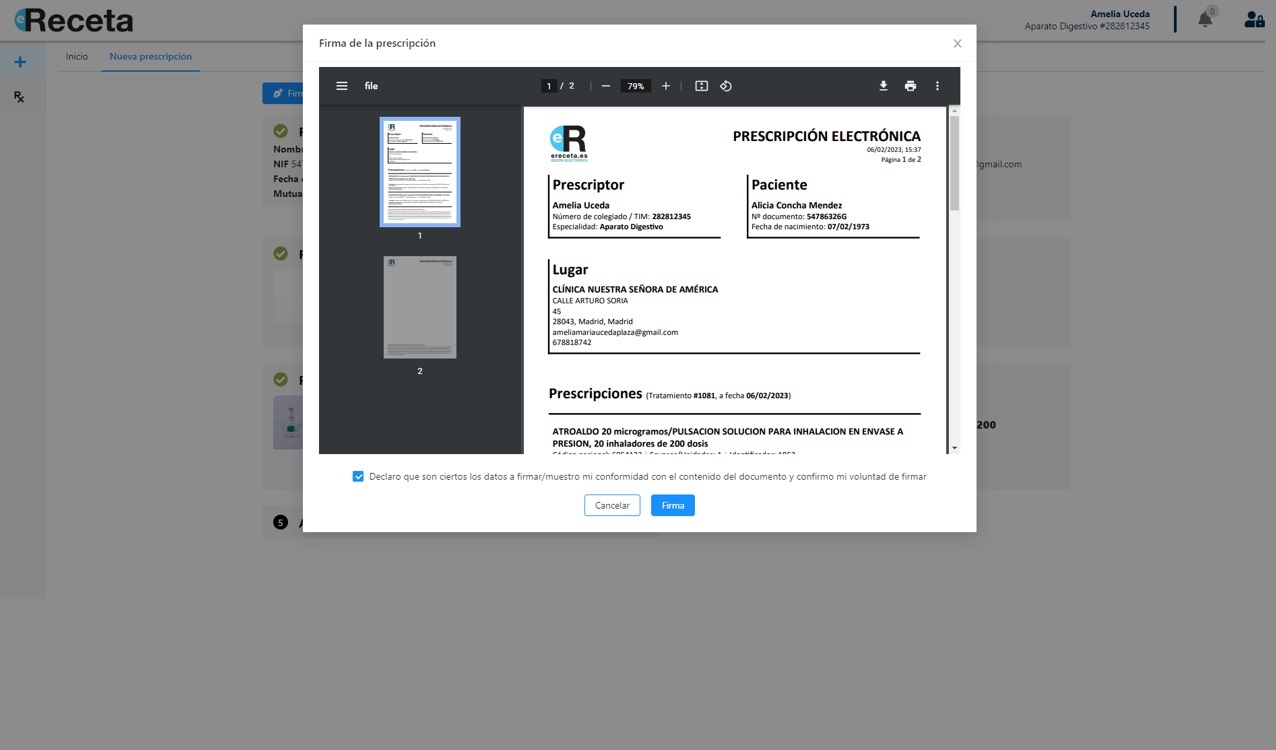The image size is (1276, 750).
Task: Click the step 5 number badge behind the dialog
Action: click(x=280, y=522)
